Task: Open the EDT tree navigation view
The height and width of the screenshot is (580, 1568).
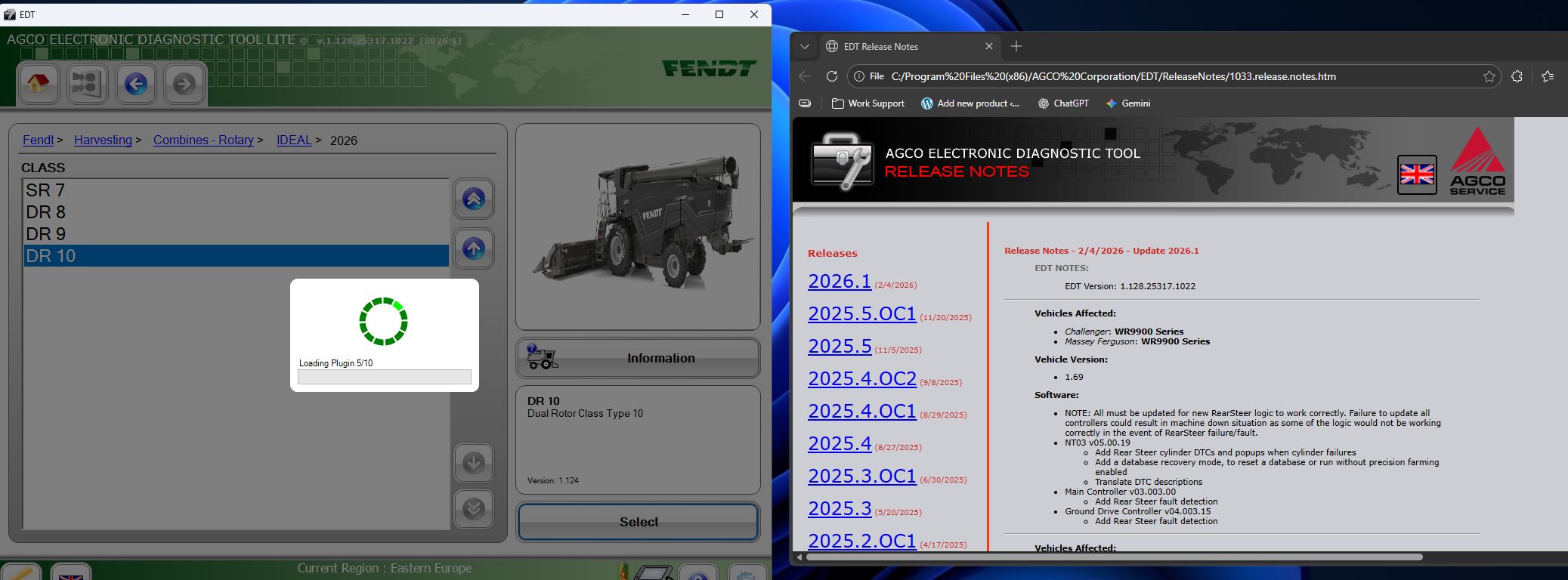Action: pyautogui.click(x=87, y=83)
